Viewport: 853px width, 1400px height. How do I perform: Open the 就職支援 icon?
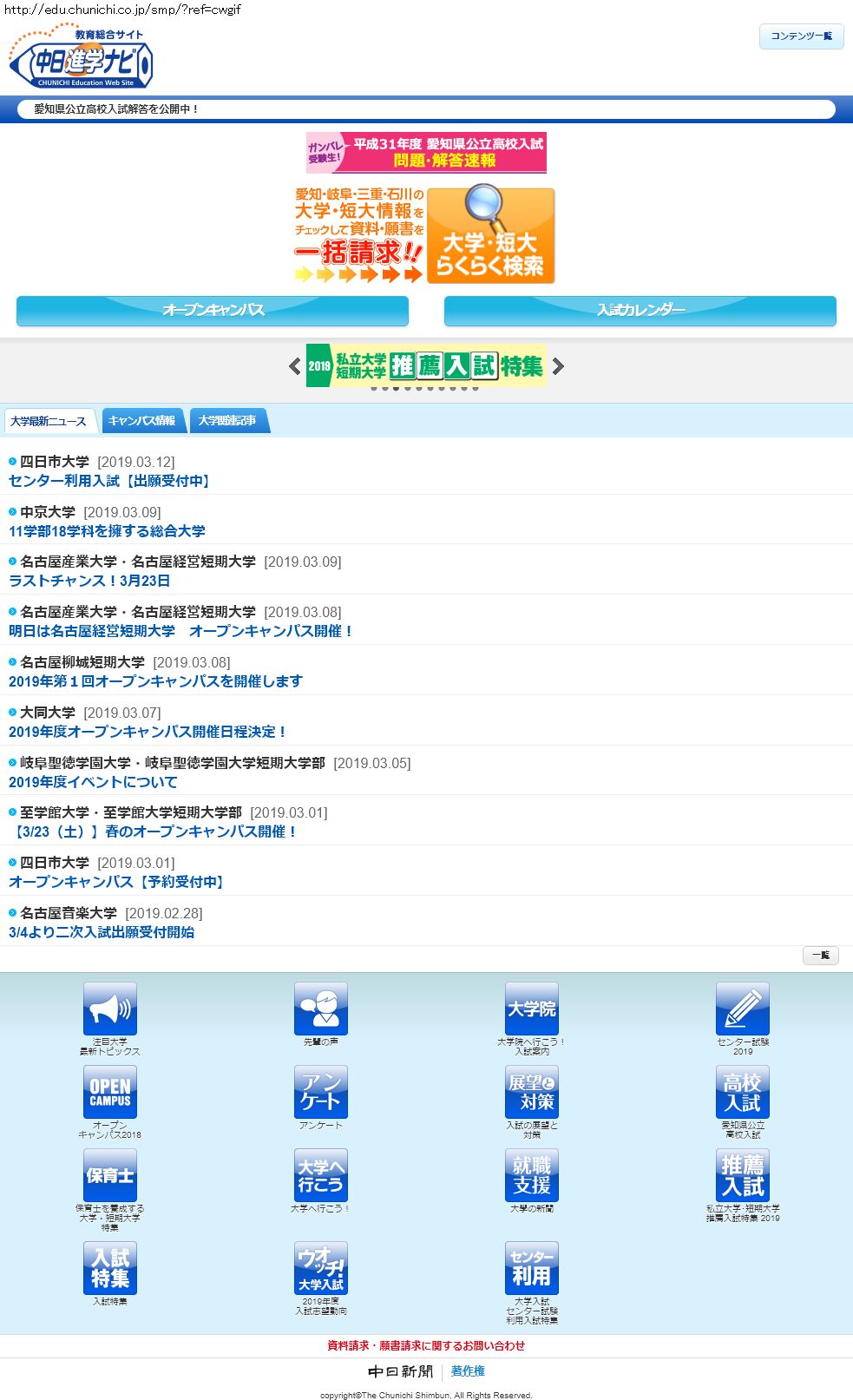point(532,1175)
